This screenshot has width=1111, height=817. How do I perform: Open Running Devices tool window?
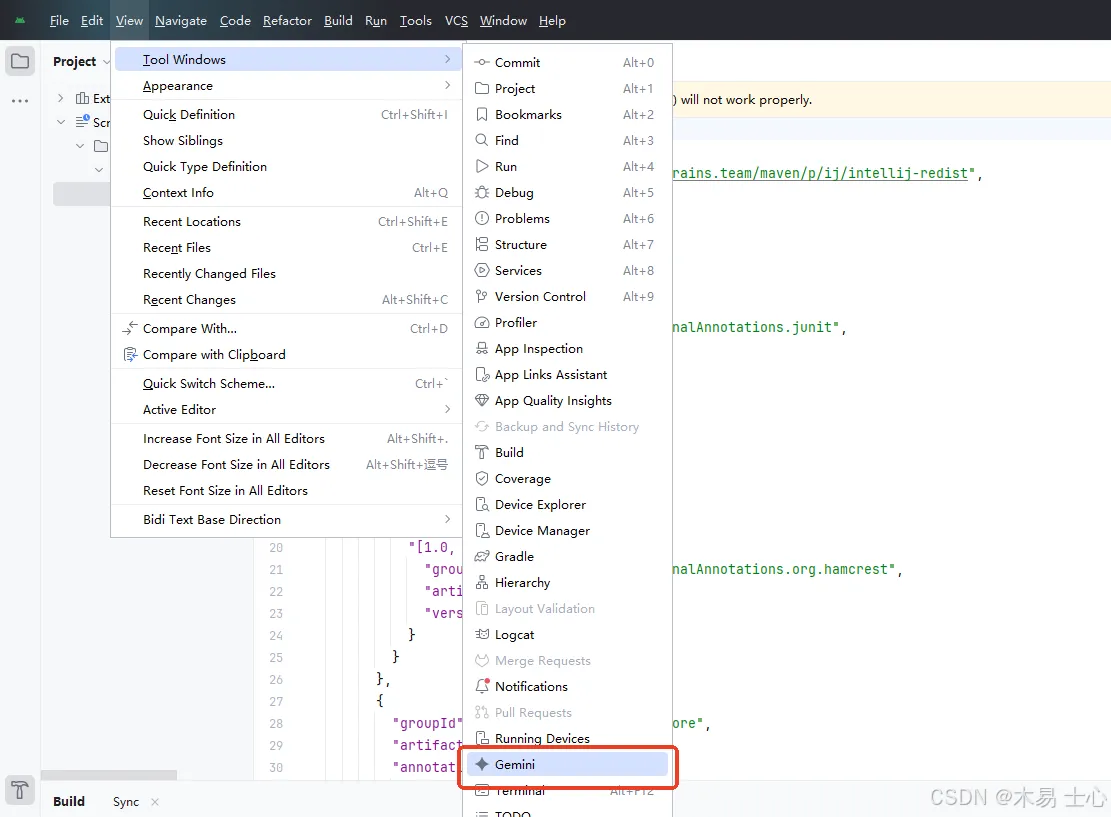[567, 738]
